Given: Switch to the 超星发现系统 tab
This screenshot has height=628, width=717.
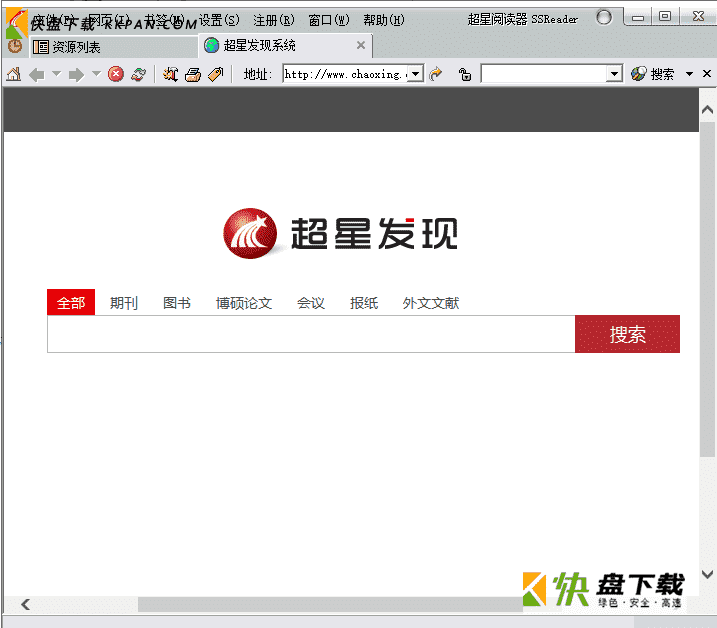Looking at the screenshot, I should (x=285, y=45).
